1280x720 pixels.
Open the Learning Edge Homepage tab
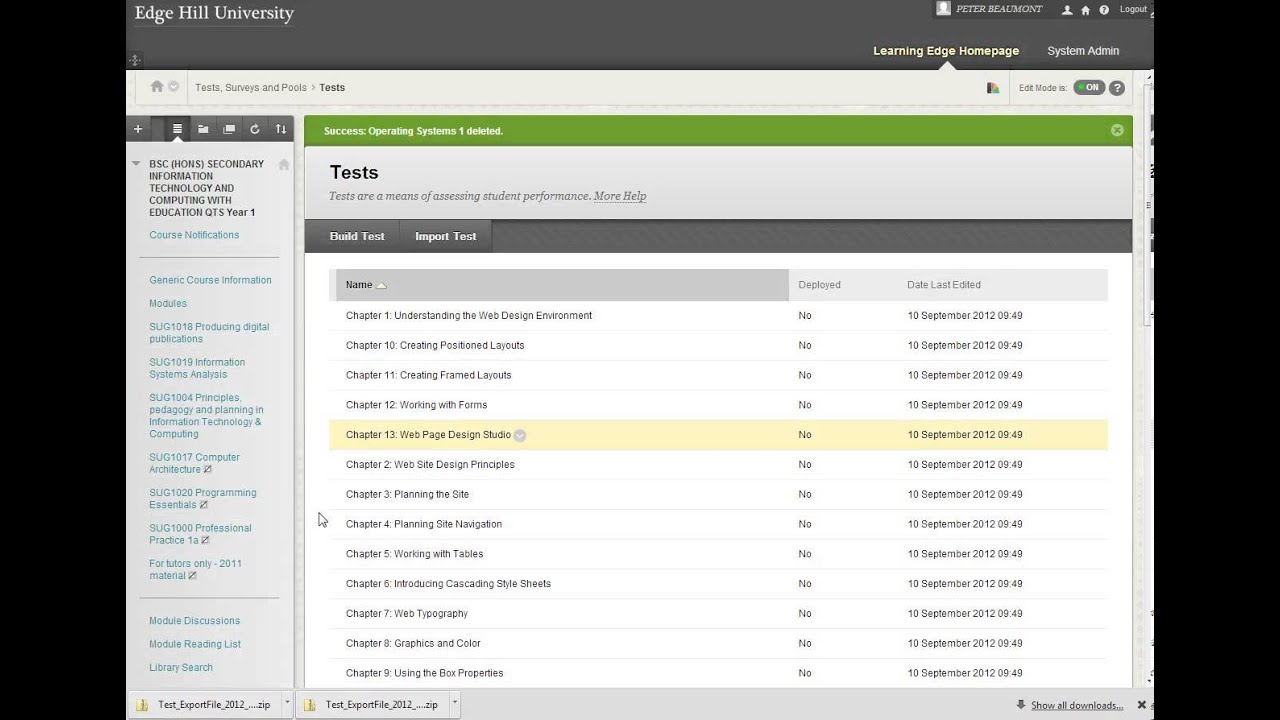(946, 51)
